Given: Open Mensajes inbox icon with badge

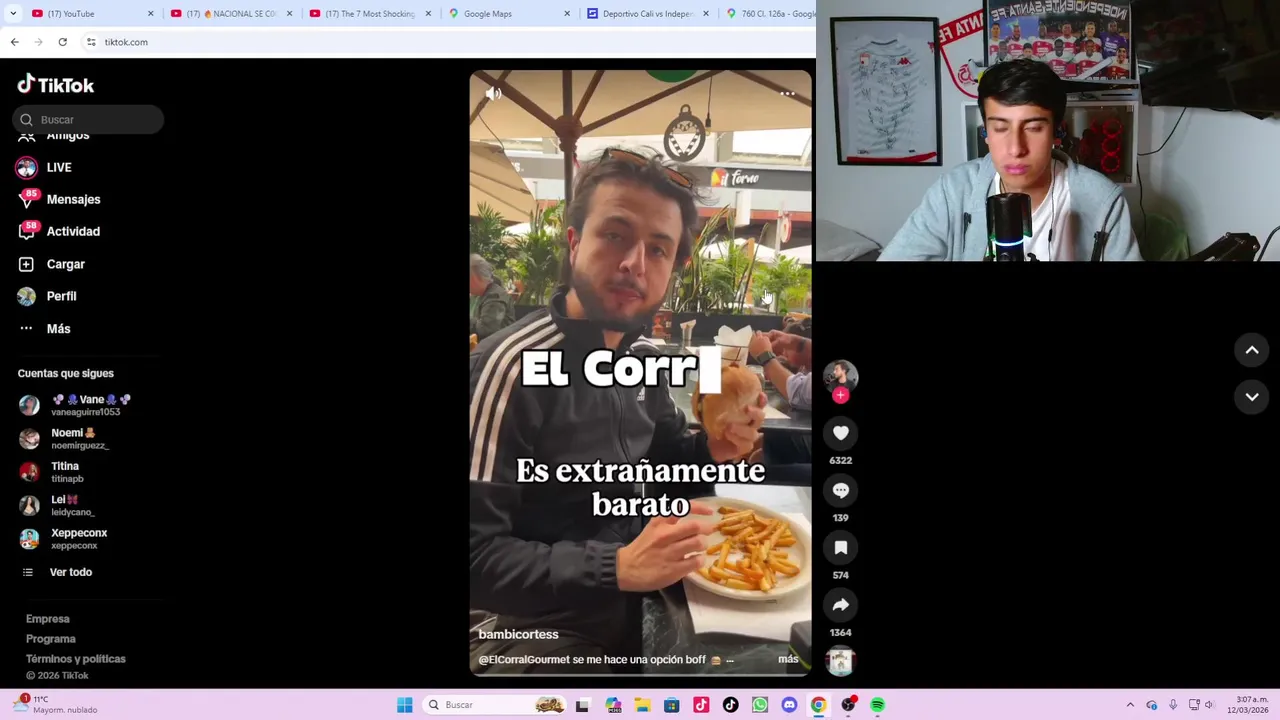Looking at the screenshot, I should pyautogui.click(x=27, y=199).
